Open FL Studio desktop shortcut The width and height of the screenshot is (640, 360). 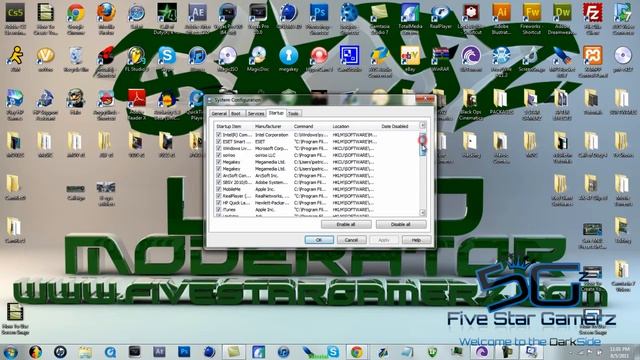136,59
